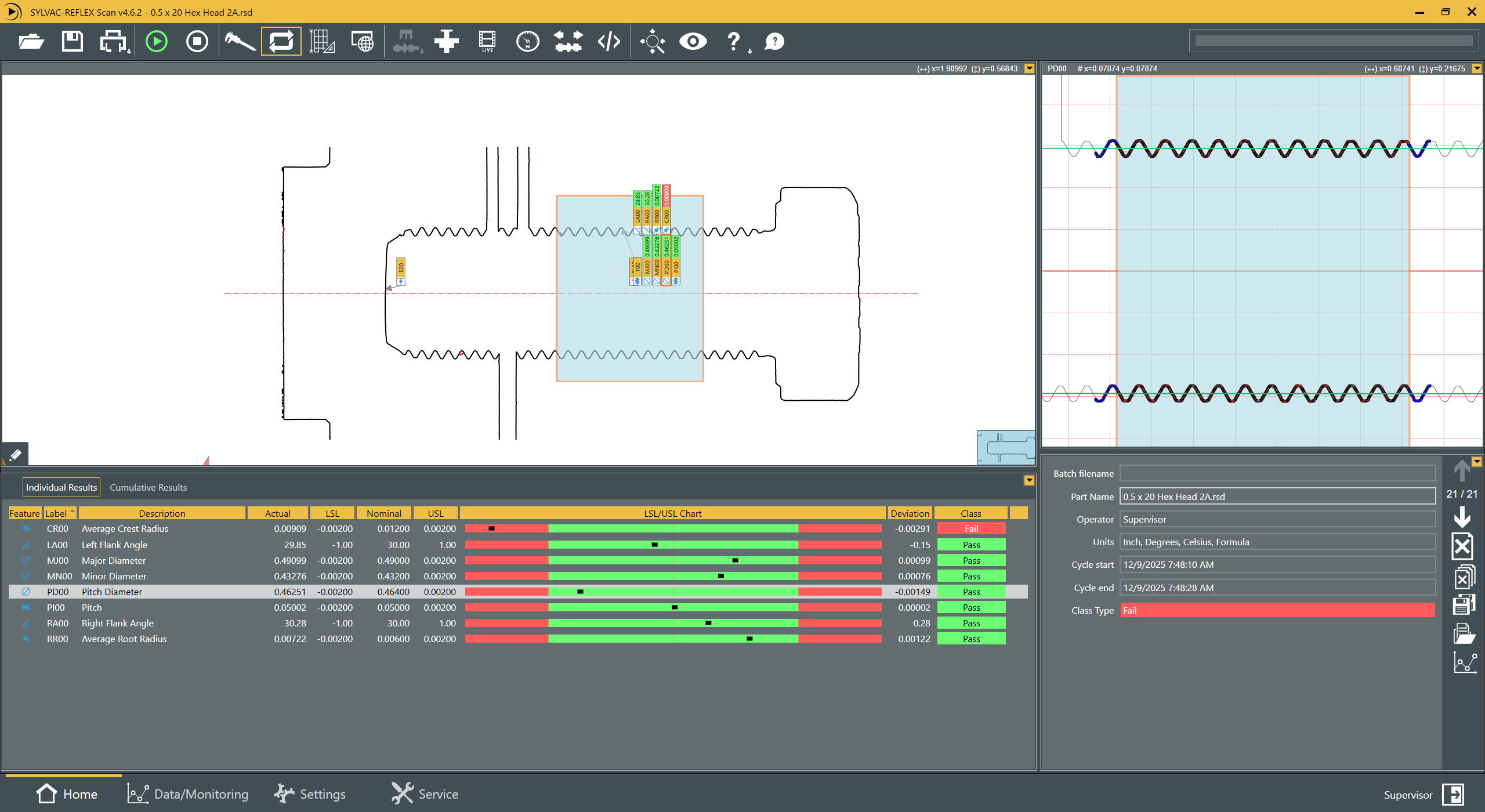Expand the results panel dropdown arrow

[1029, 480]
